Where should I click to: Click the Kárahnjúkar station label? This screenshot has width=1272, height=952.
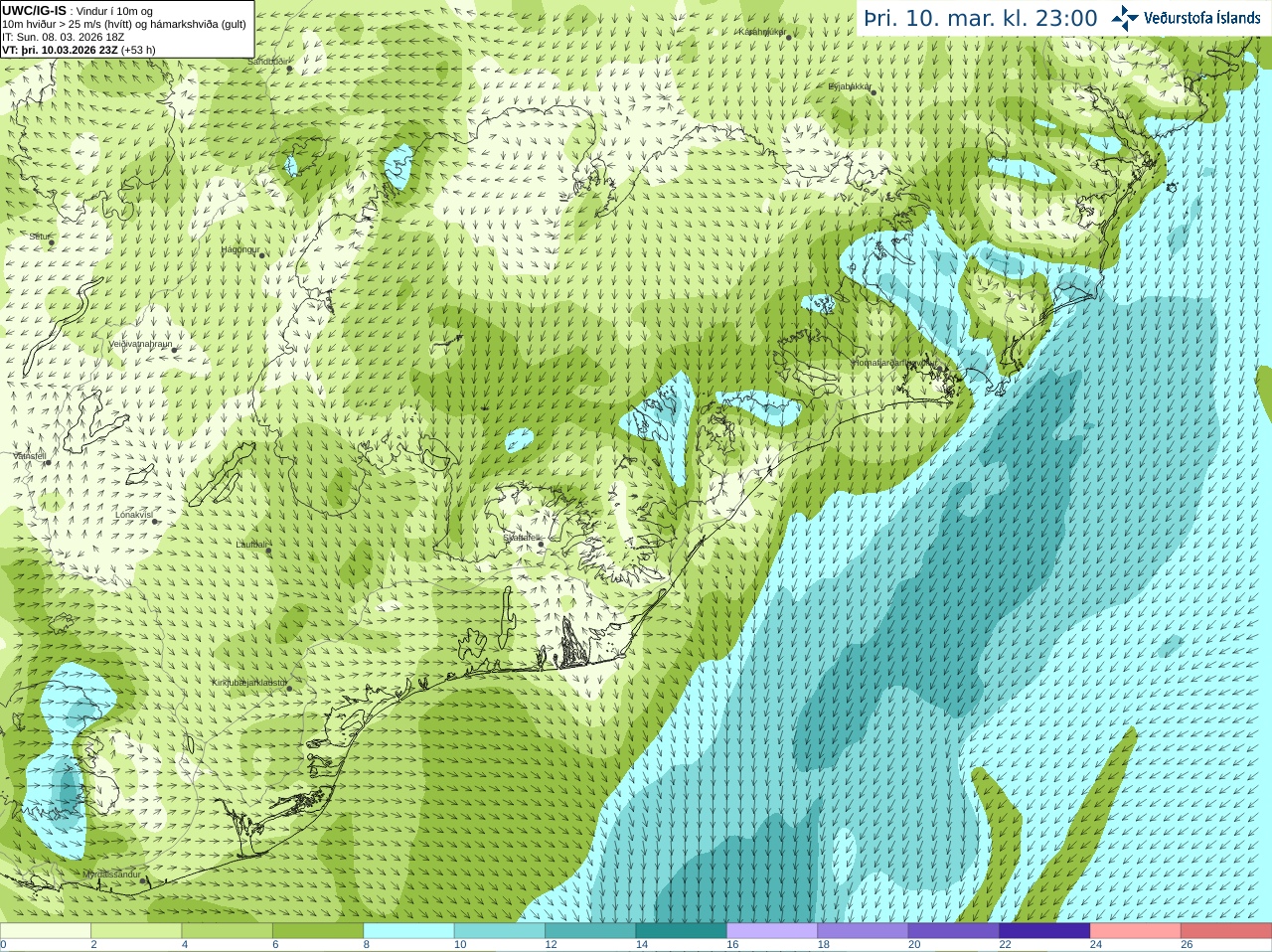pyautogui.click(x=761, y=32)
